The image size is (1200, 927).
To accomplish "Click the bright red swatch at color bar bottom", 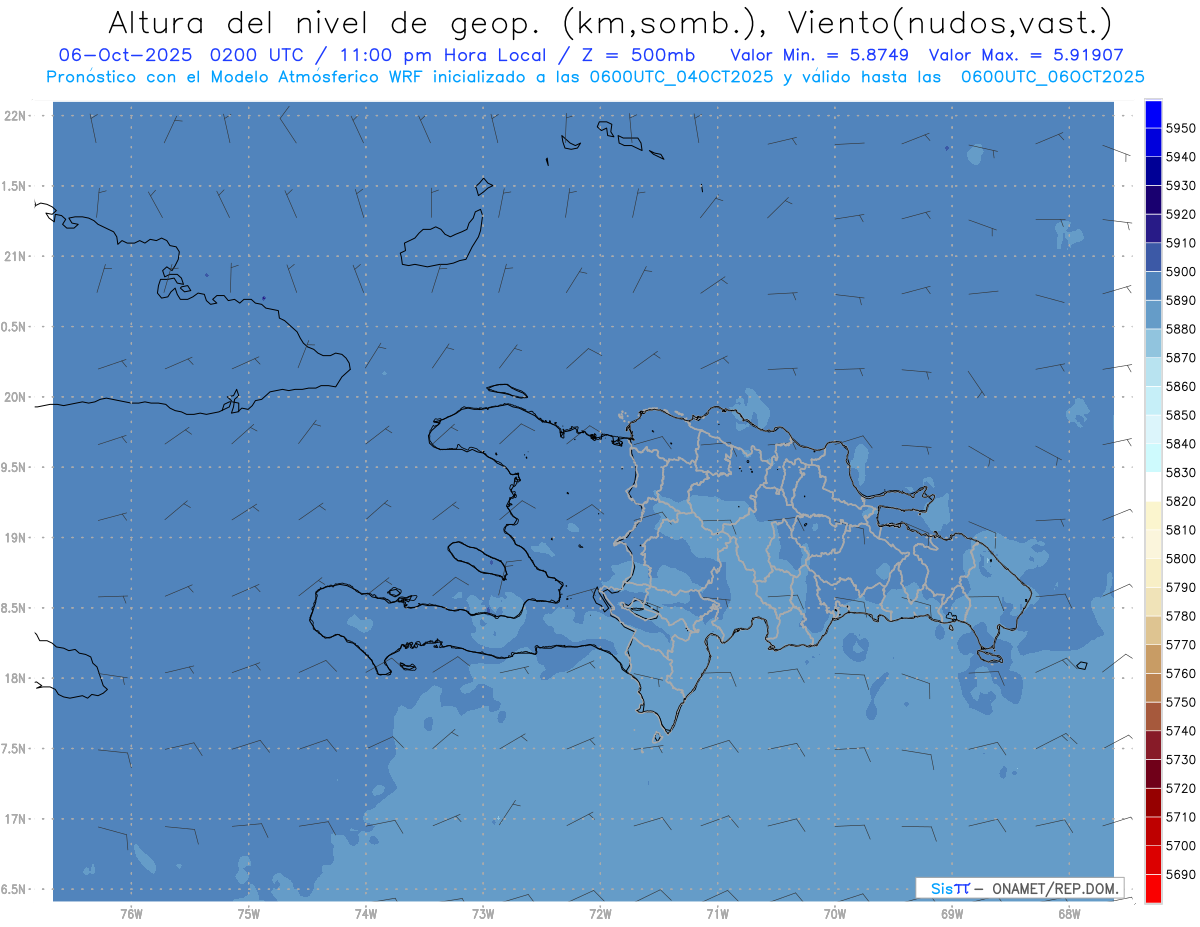I will tap(1152, 888).
